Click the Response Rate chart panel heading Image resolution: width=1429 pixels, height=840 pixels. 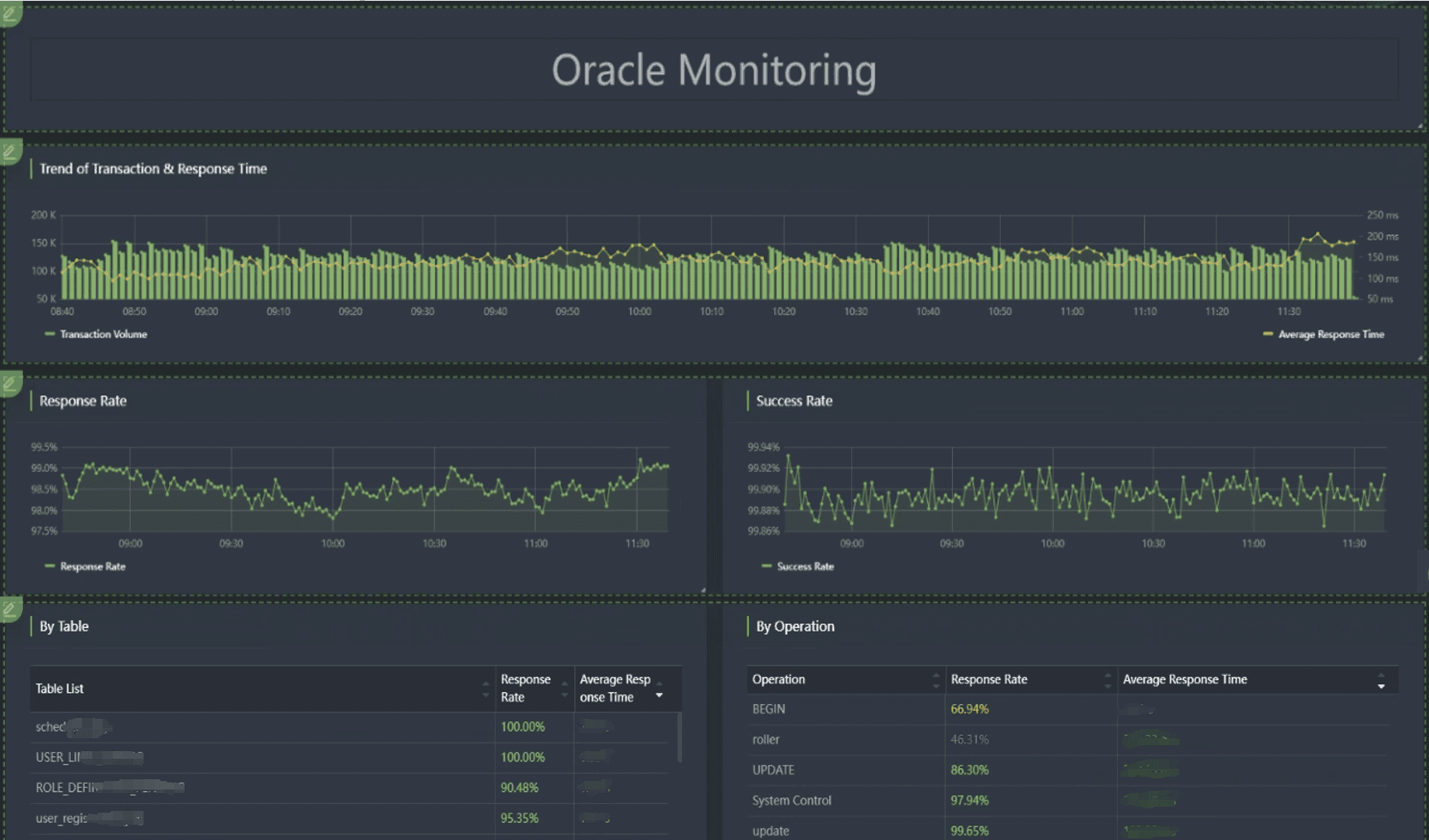coord(83,401)
